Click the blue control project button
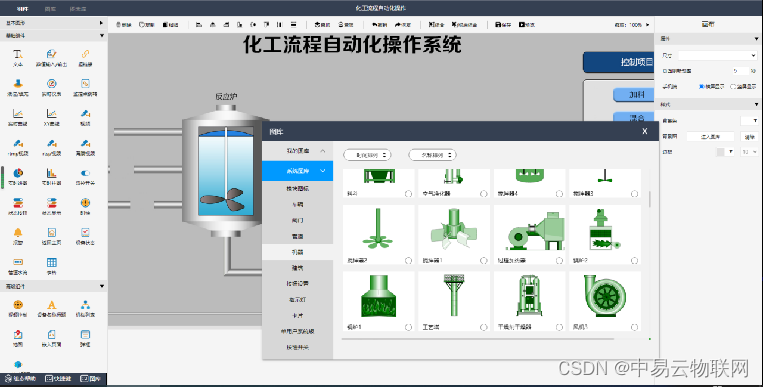Image resolution: width=763 pixels, height=387 pixels. [619, 62]
